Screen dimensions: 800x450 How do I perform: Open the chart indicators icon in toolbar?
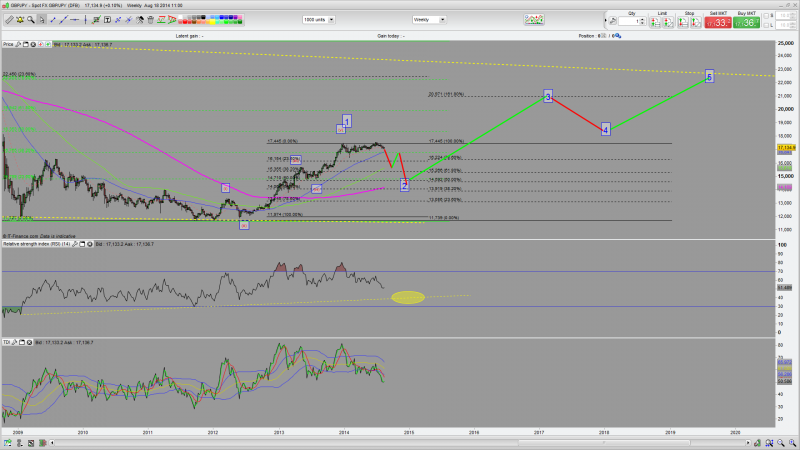(534, 19)
